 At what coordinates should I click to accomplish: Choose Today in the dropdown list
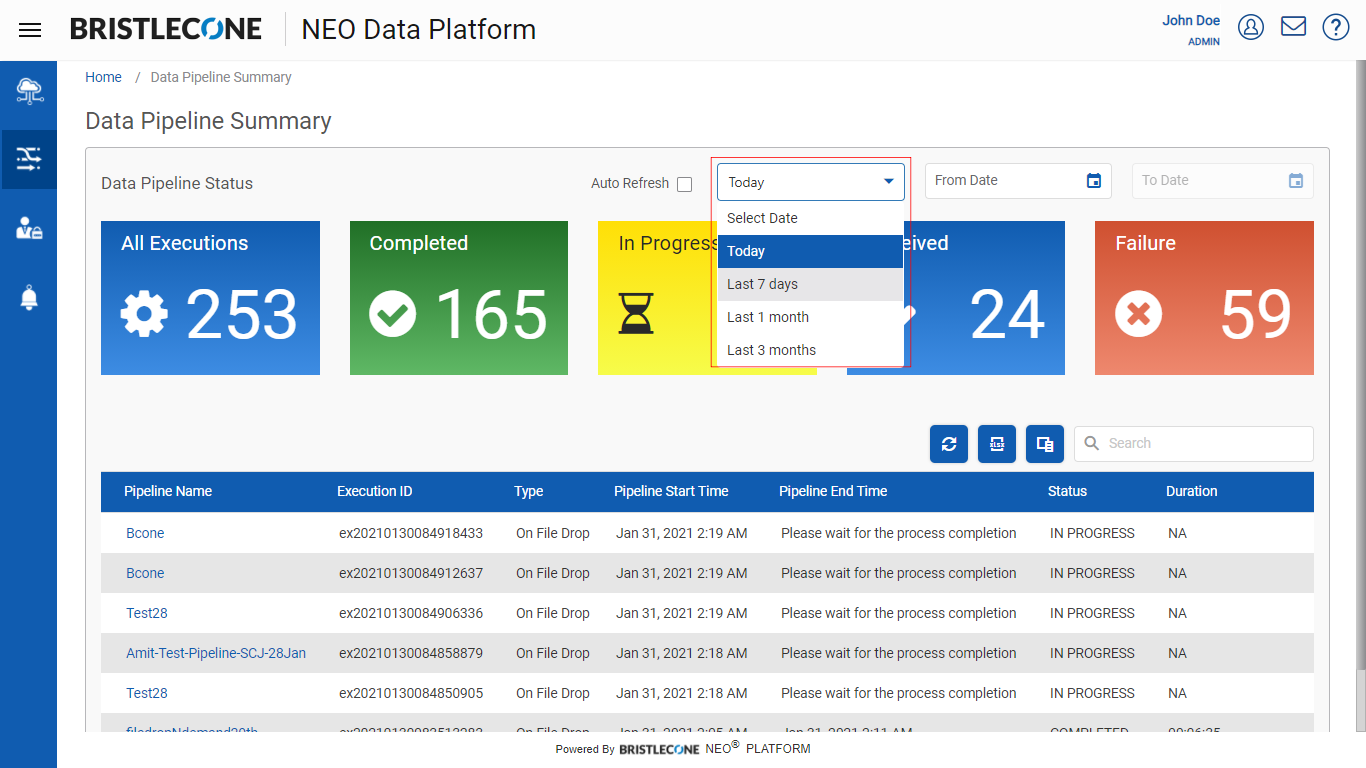(x=811, y=251)
